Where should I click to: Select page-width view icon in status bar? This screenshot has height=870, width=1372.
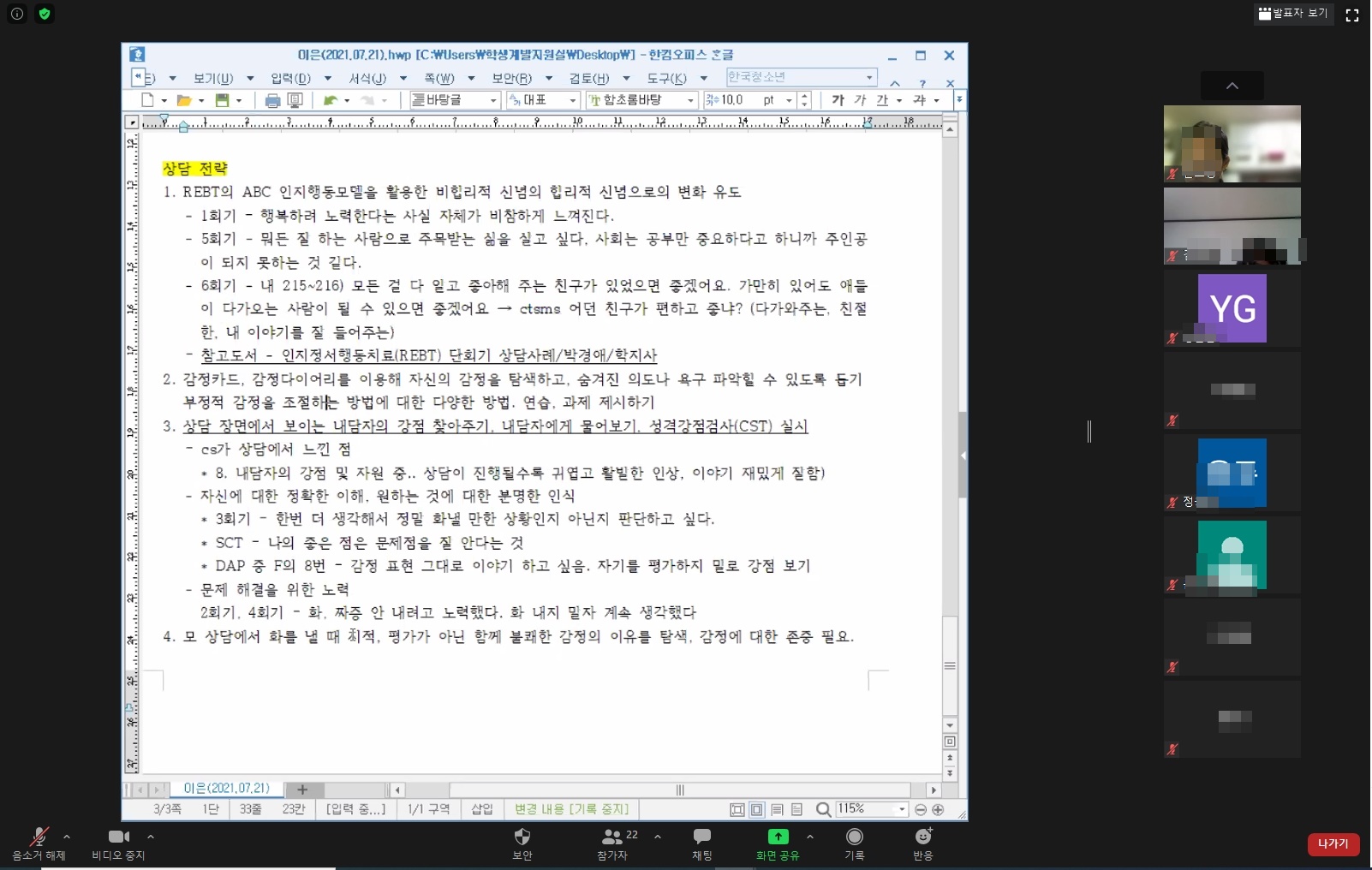[x=757, y=809]
